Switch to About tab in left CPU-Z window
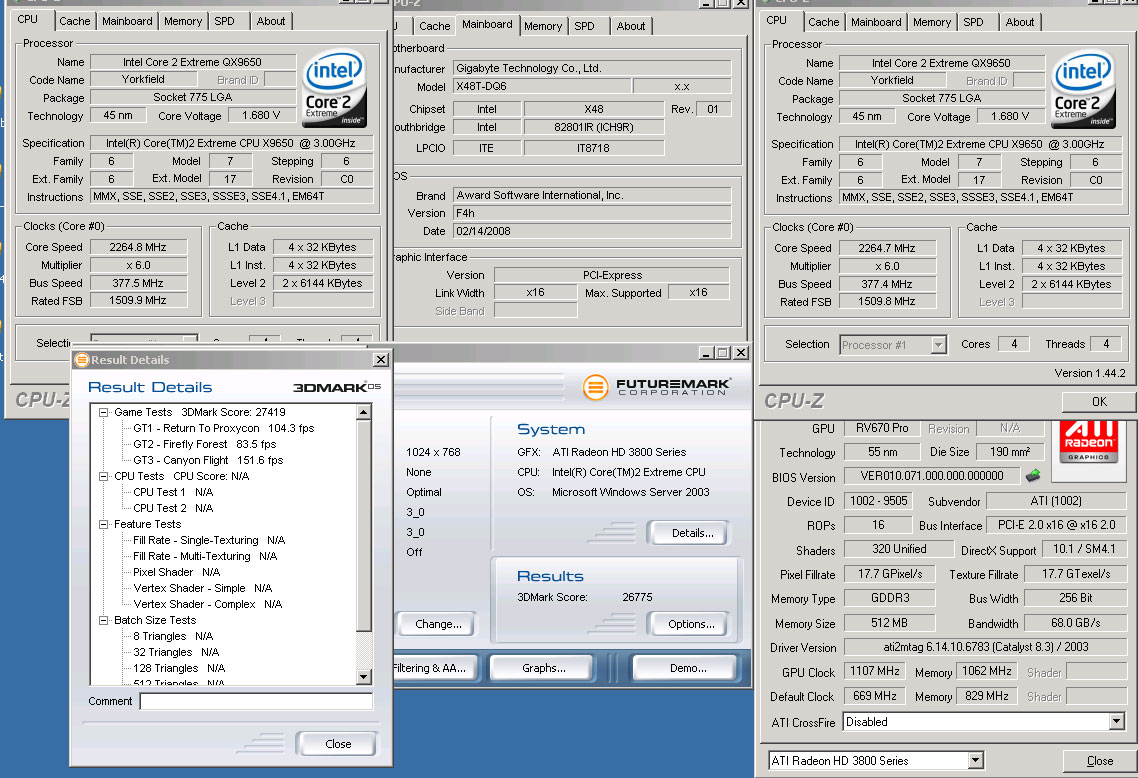Viewport: 1138px width, 778px height. point(271,21)
